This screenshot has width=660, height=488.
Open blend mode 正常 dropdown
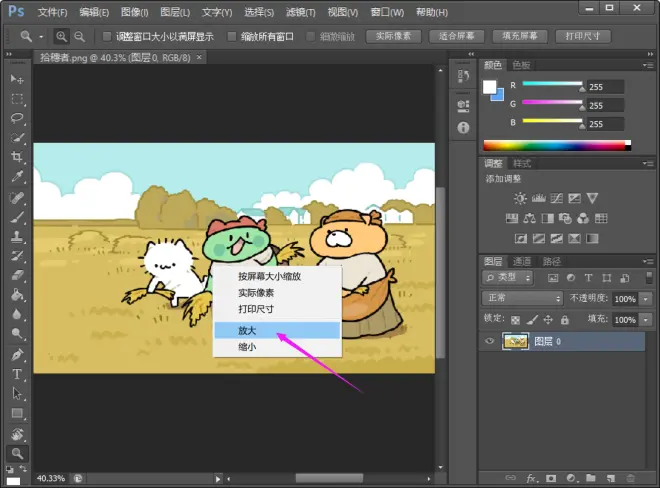pyautogui.click(x=522, y=298)
